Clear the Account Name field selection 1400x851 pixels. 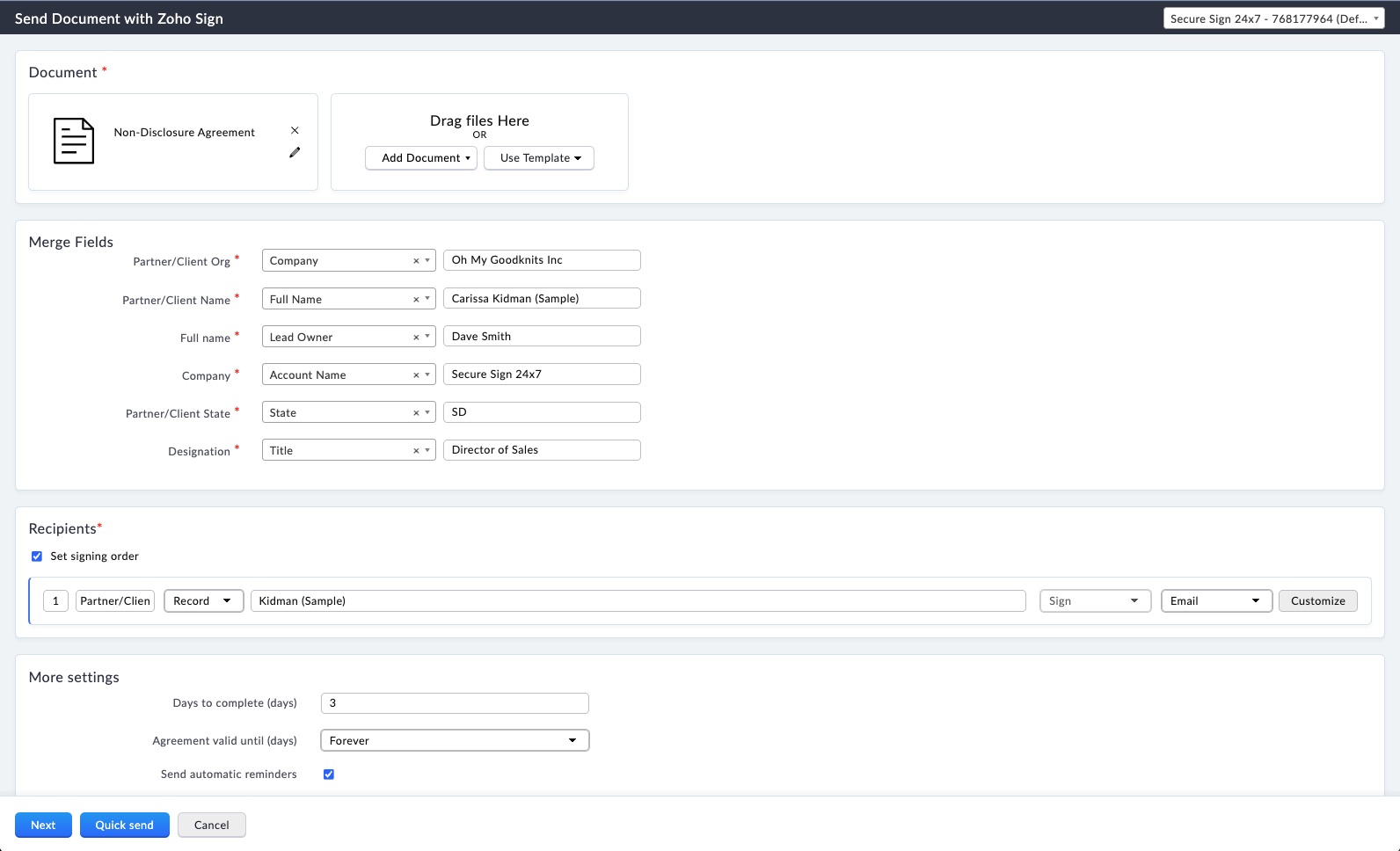[x=416, y=375]
